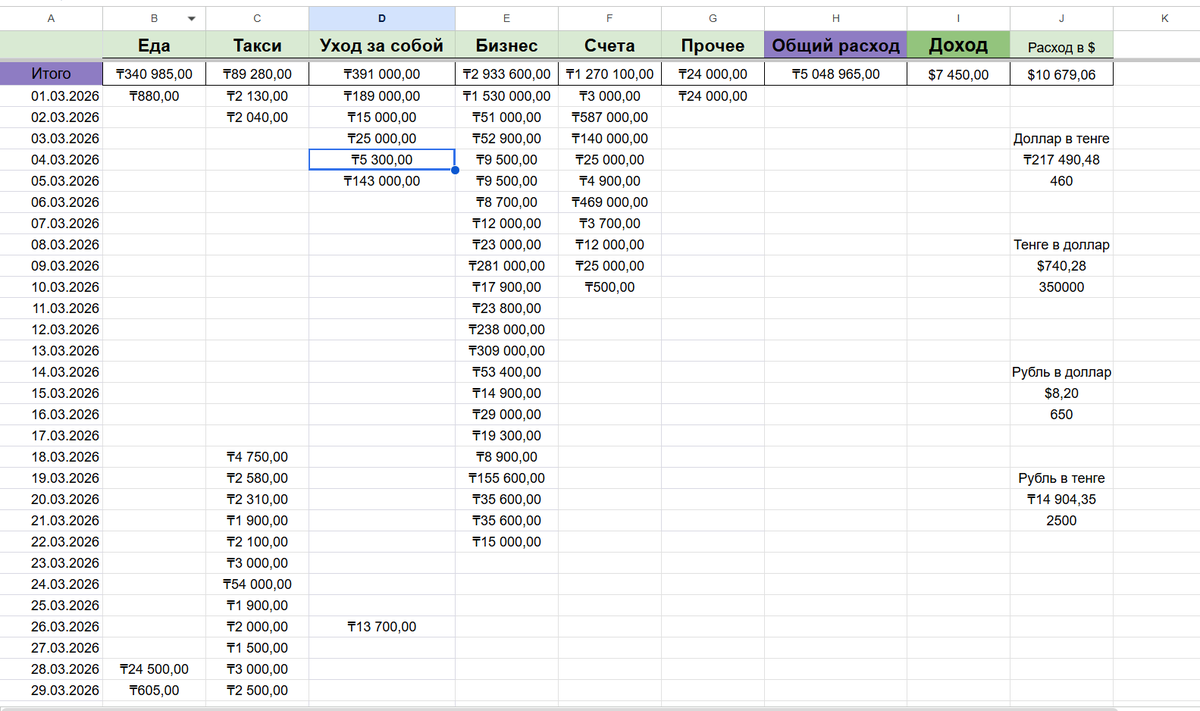Select cell ₸469 000,00
This screenshot has width=1200, height=711.
coord(609,202)
